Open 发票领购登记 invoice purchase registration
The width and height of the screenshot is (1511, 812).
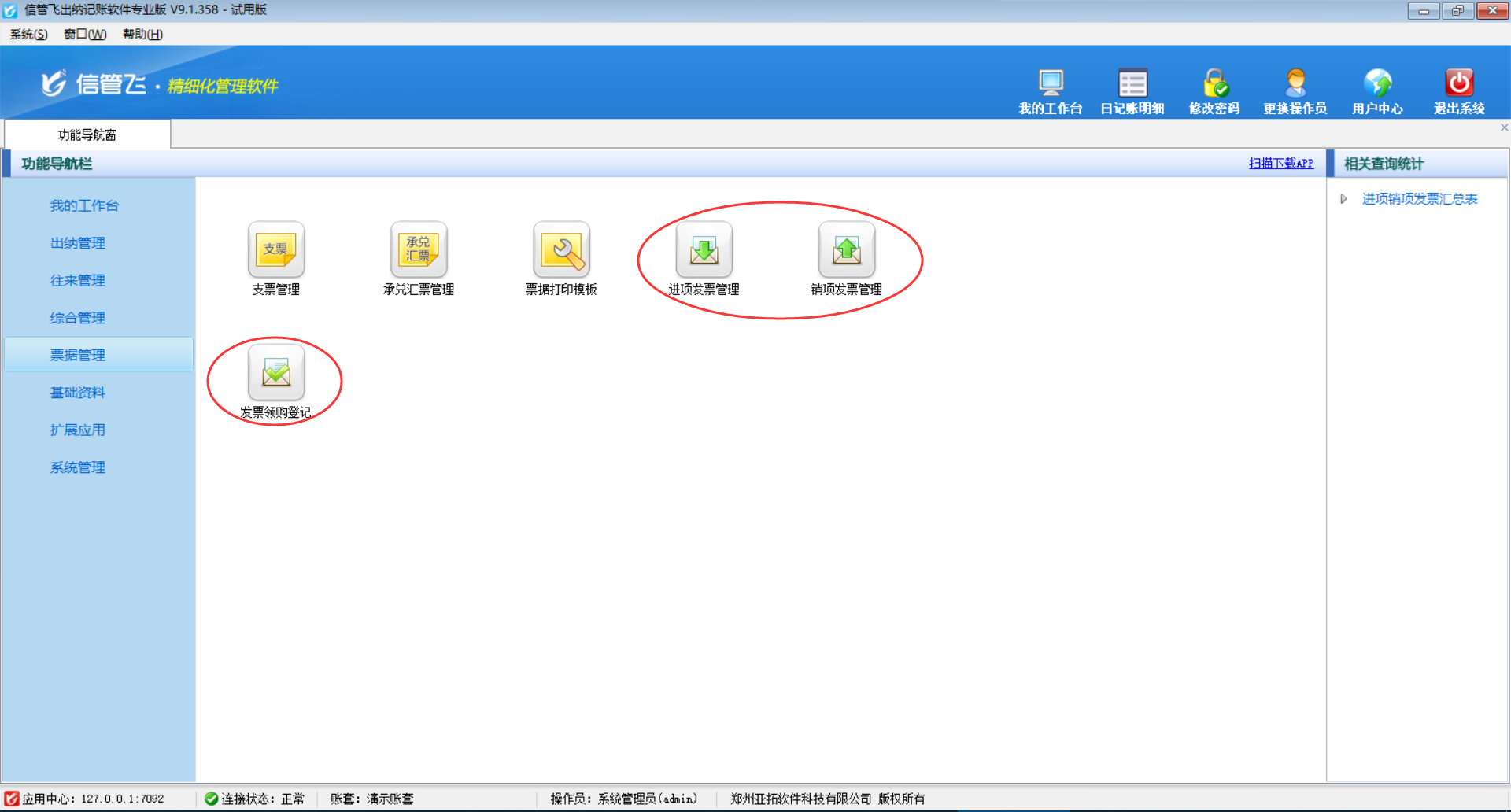(275, 373)
